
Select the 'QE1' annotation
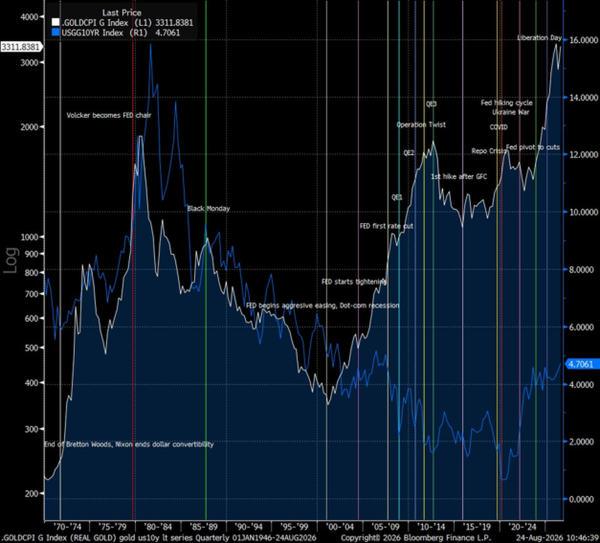[x=397, y=197]
